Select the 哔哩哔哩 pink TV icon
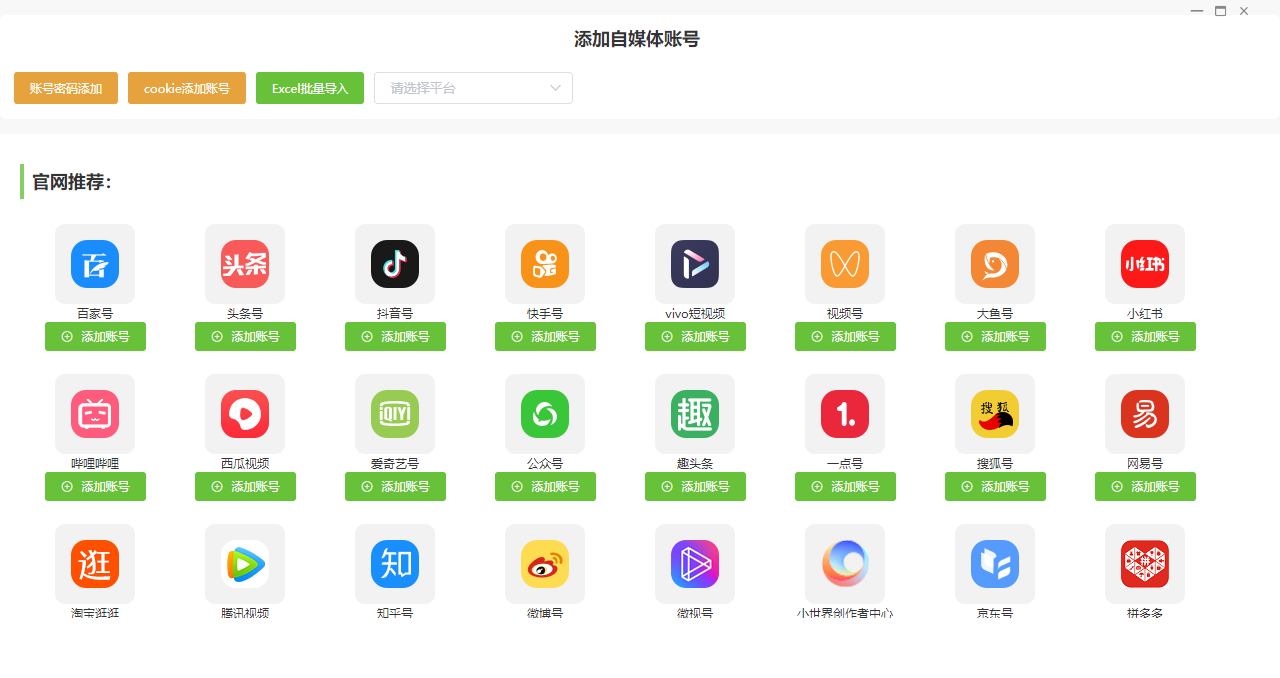This screenshot has height=678, width=1280. (95, 414)
